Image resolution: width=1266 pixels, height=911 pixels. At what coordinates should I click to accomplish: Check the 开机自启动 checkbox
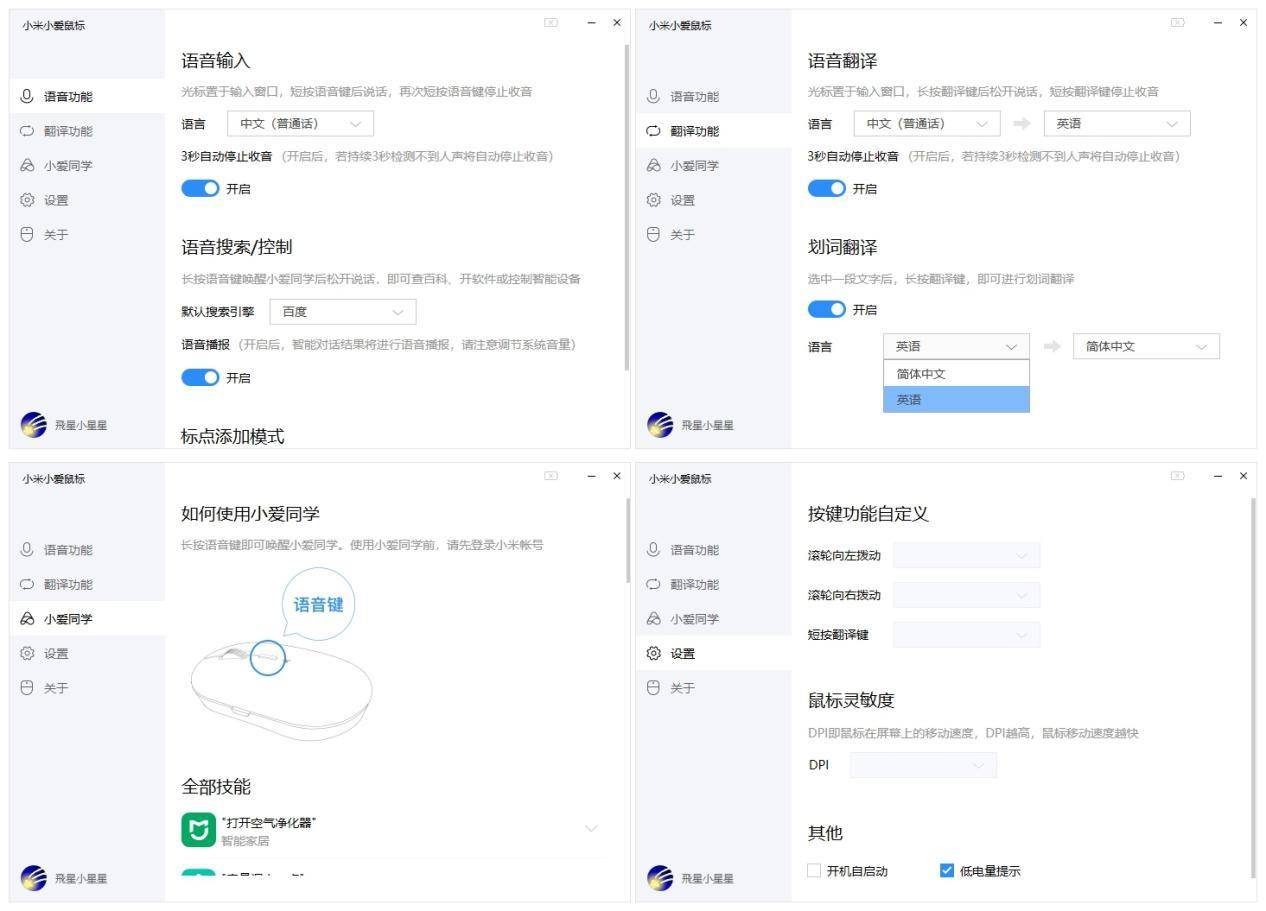(814, 870)
